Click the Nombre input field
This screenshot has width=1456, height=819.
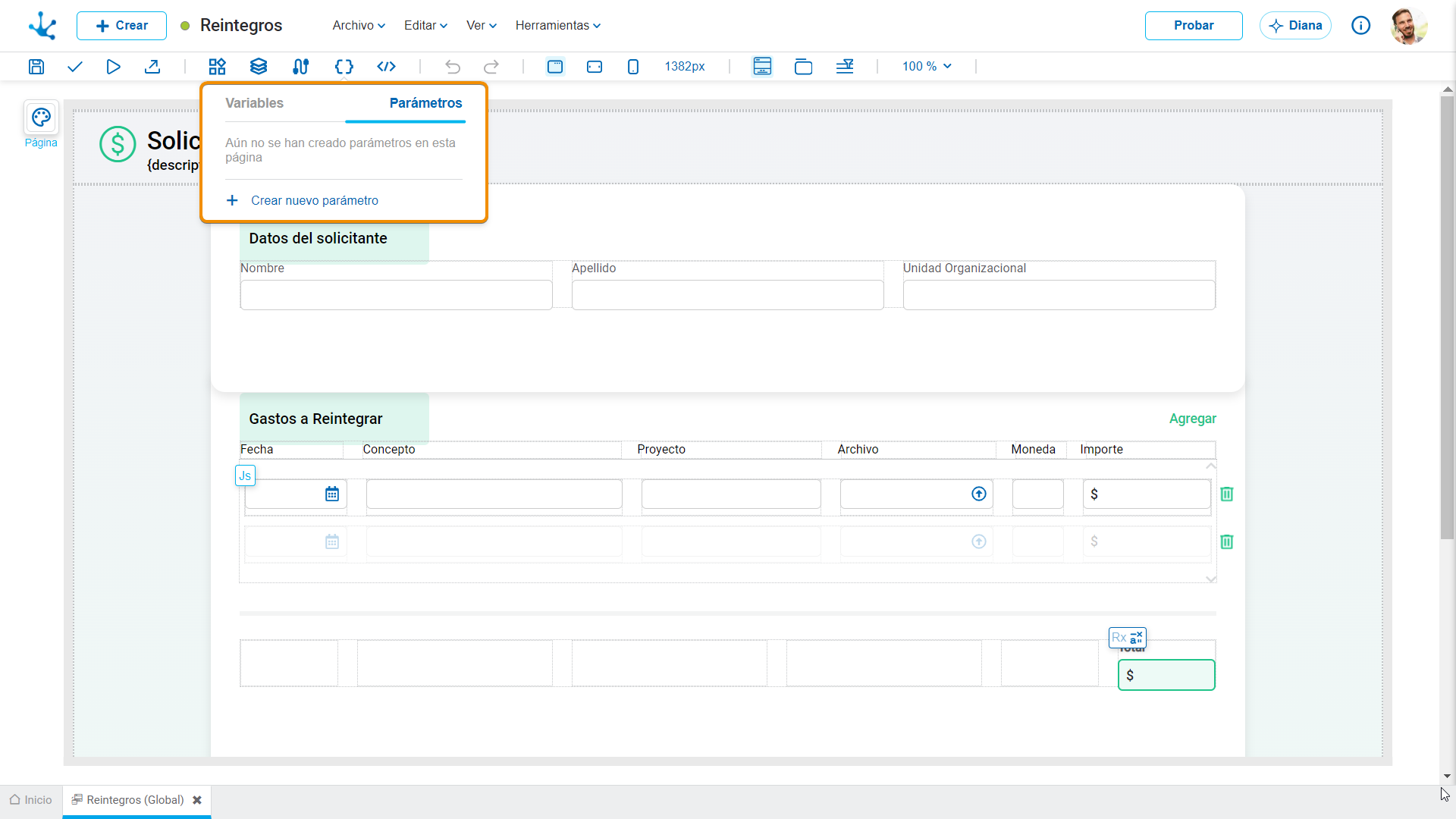396,295
